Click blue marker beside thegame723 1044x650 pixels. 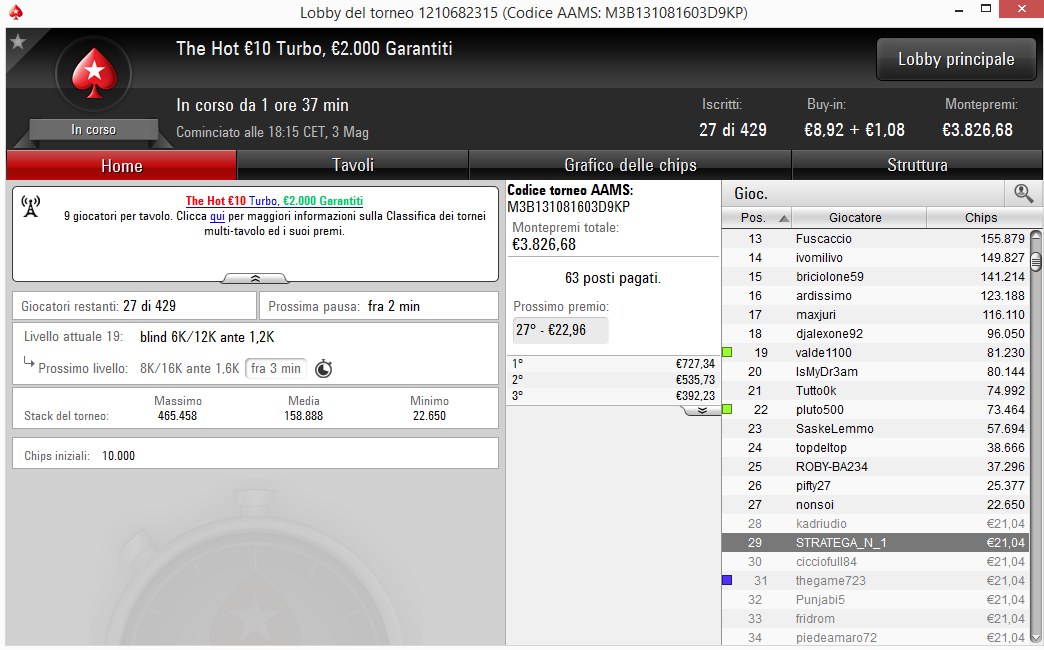pos(727,581)
